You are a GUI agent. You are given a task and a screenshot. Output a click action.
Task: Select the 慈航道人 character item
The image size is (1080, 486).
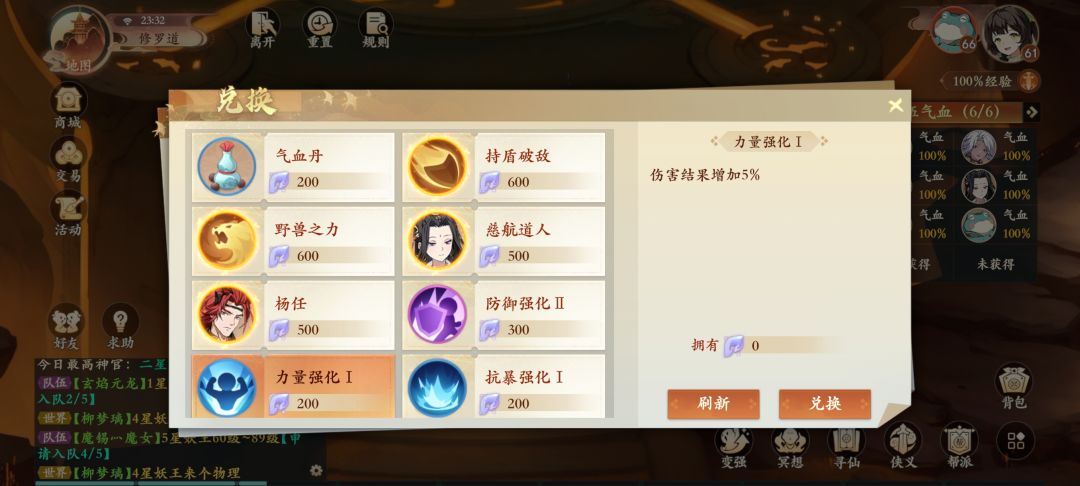tap(503, 241)
